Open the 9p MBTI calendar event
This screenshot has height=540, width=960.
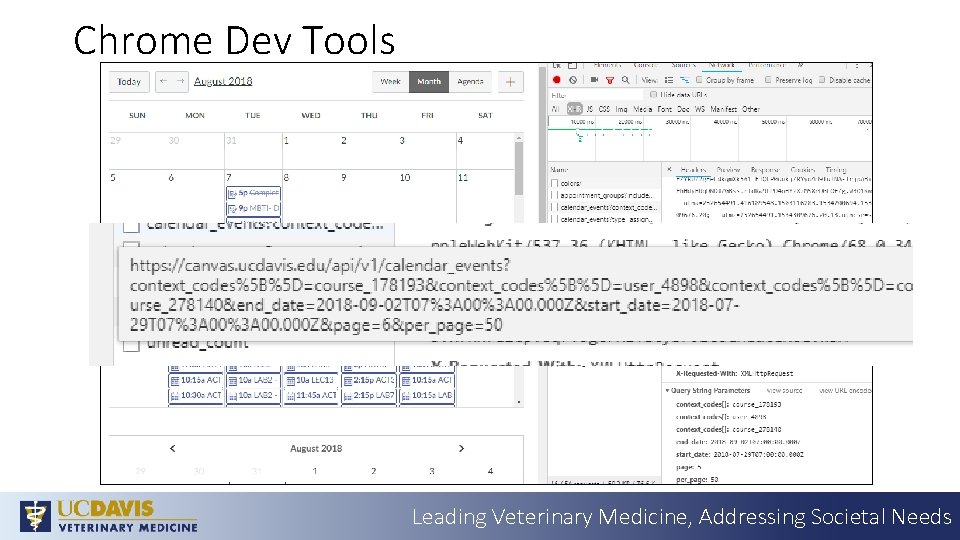pos(253,208)
